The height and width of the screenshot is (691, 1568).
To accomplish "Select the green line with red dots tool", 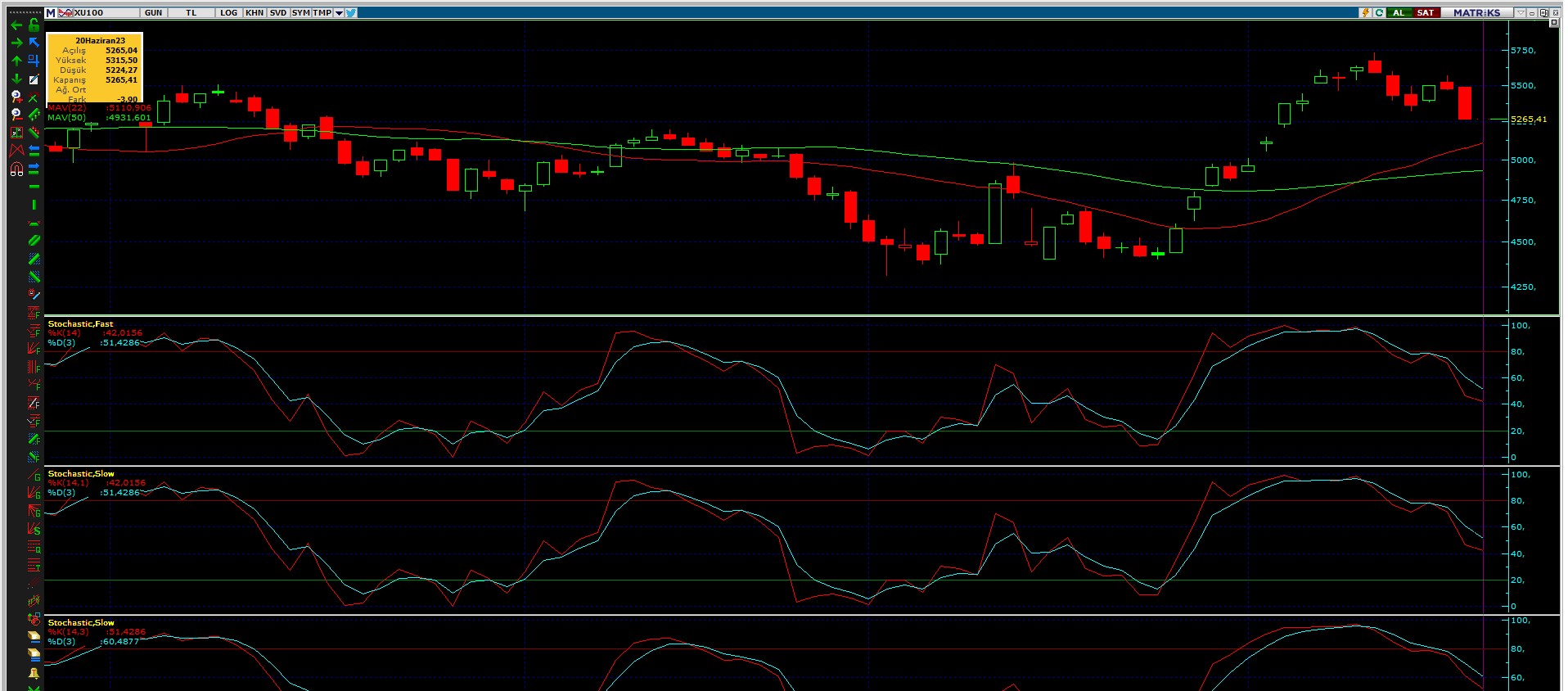I will (x=34, y=132).
